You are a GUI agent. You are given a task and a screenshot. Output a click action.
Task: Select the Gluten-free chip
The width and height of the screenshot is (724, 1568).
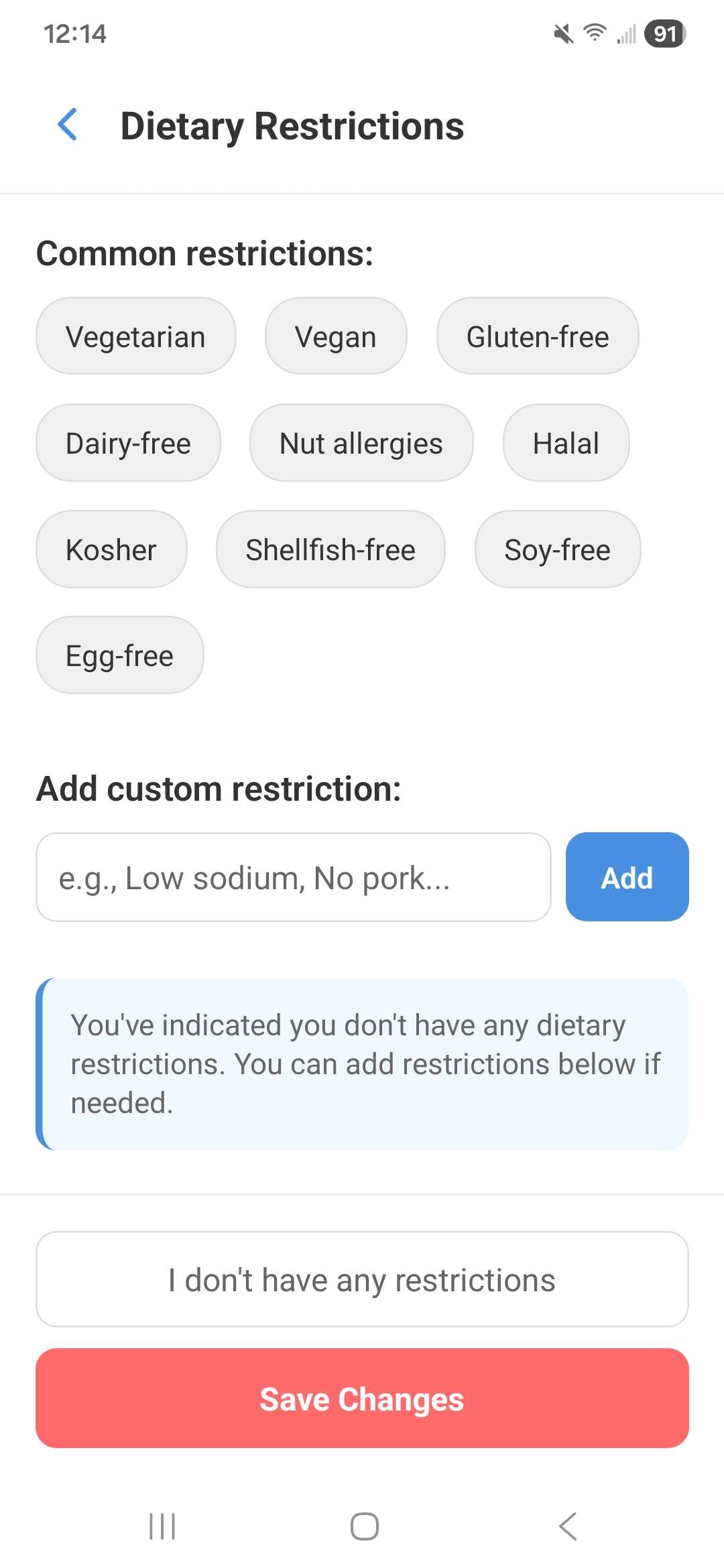coord(538,336)
